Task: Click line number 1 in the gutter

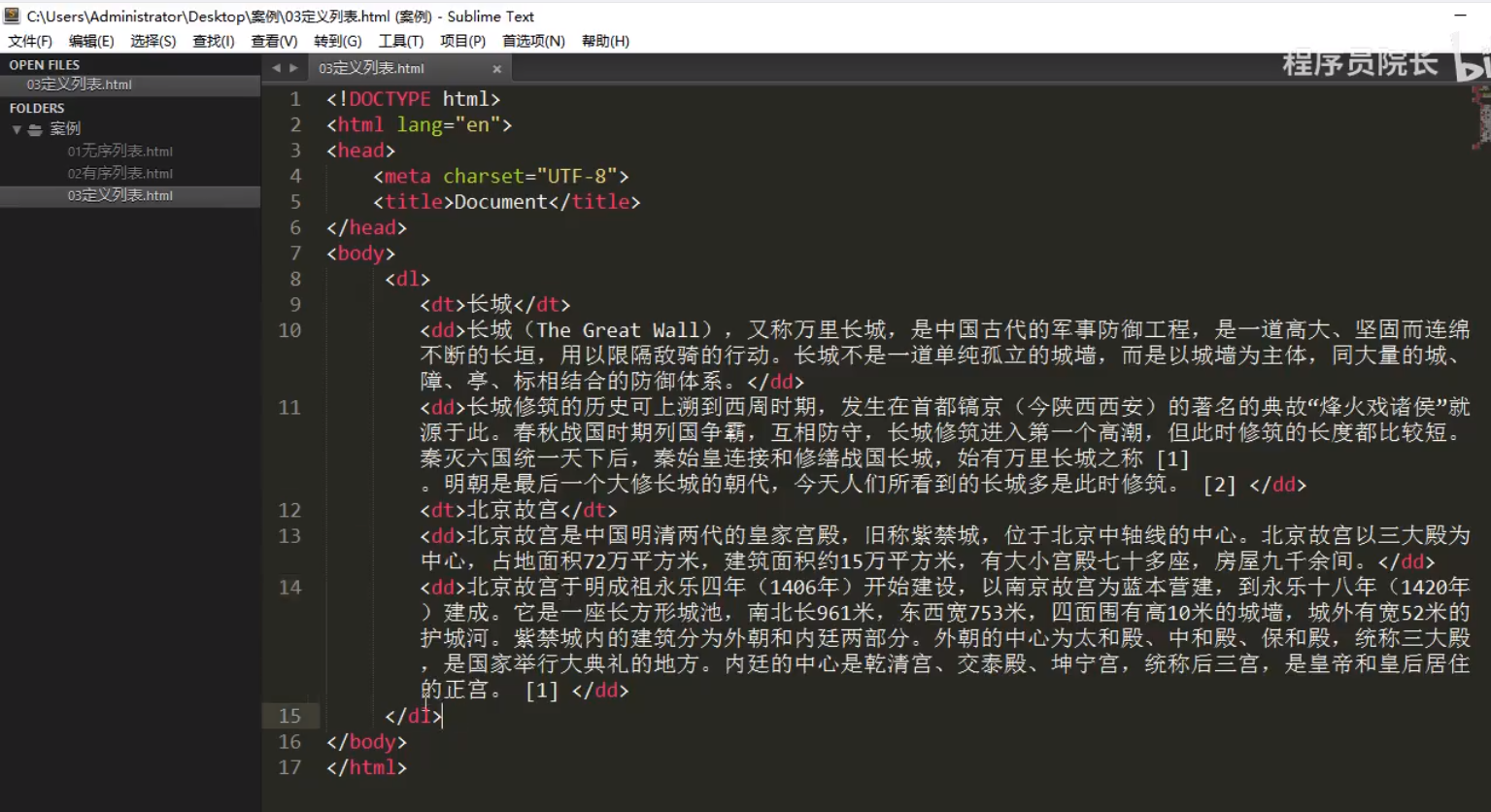Action: point(295,99)
